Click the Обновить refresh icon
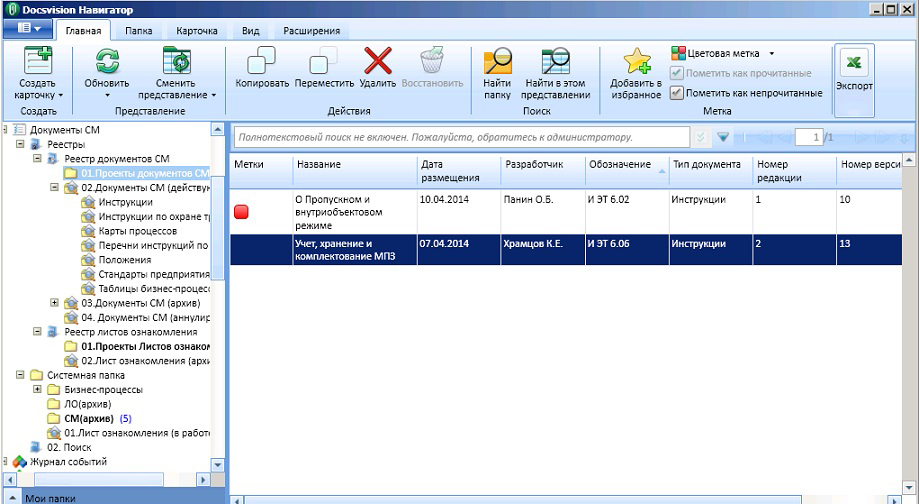 click(107, 61)
